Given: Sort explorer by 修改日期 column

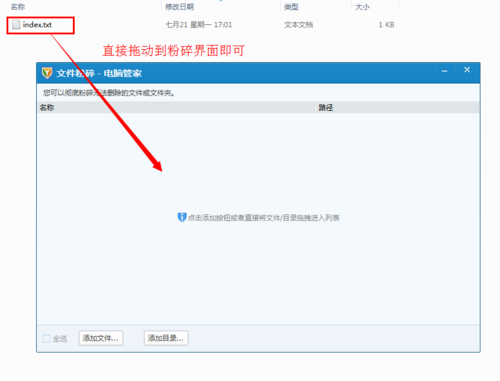Looking at the screenshot, I should coord(179,7).
